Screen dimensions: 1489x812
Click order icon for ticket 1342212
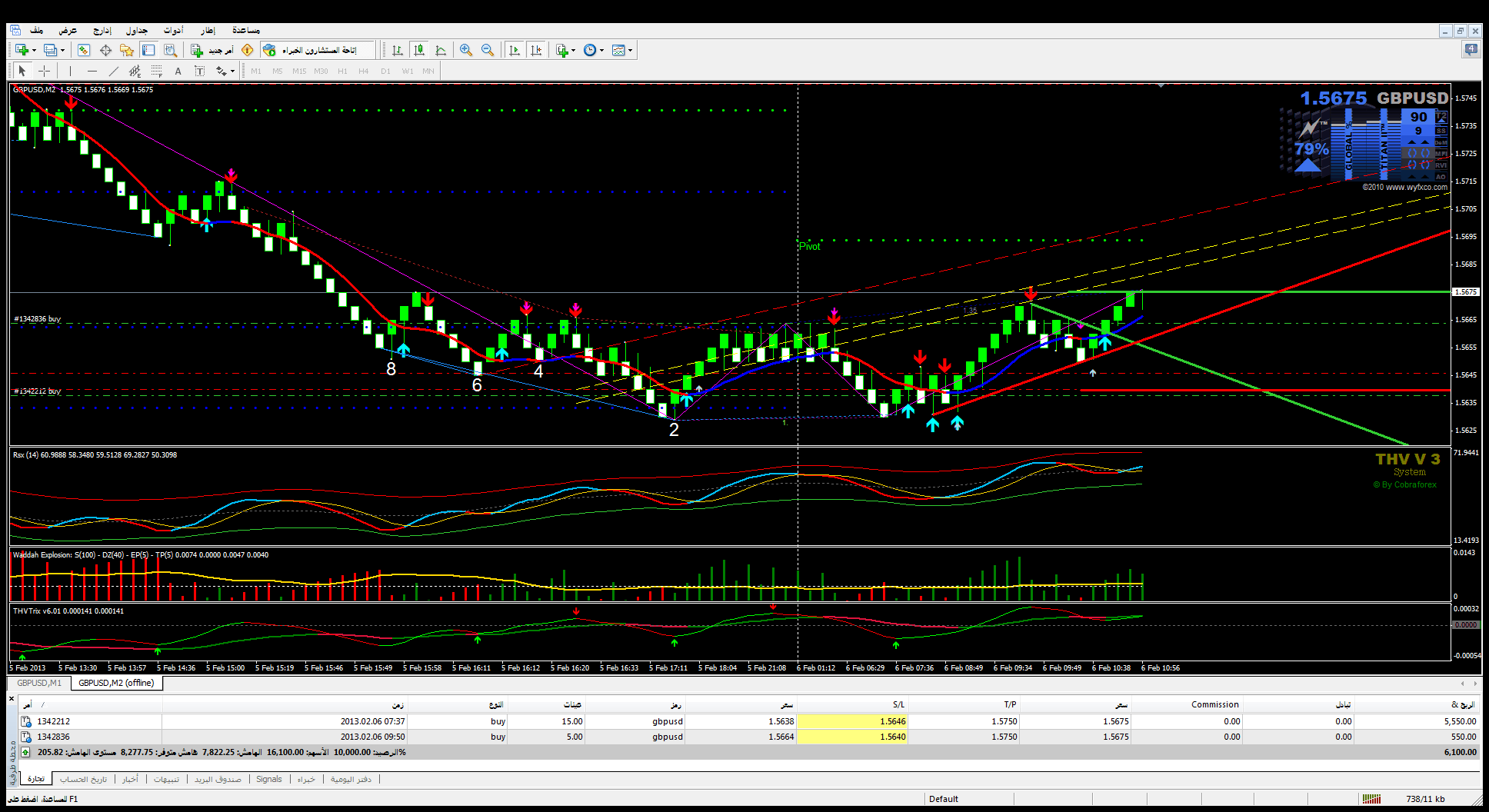[26, 721]
